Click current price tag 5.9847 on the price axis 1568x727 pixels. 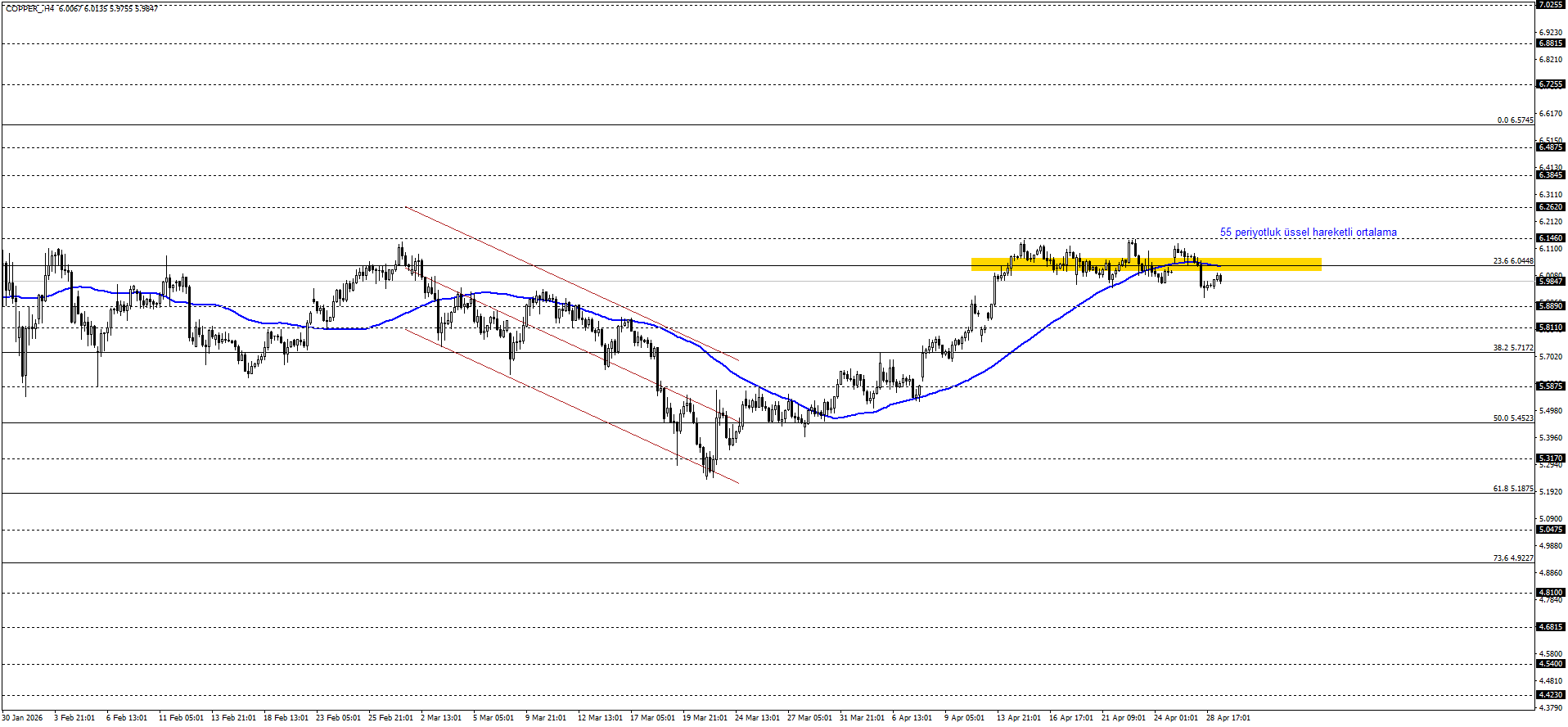[x=1550, y=282]
